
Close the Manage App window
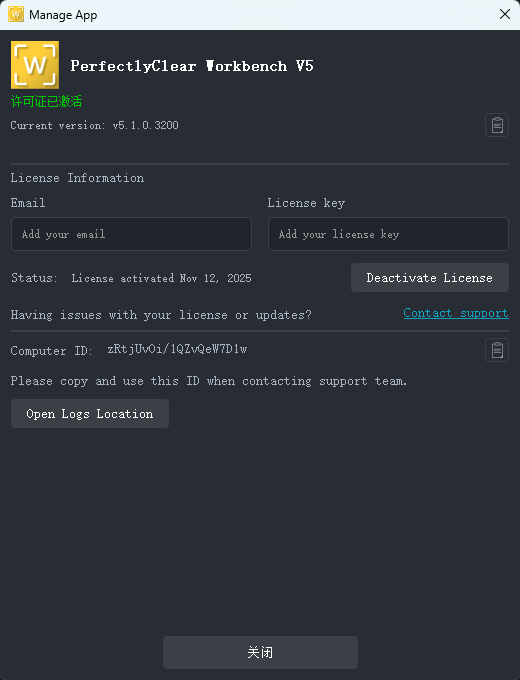[504, 14]
